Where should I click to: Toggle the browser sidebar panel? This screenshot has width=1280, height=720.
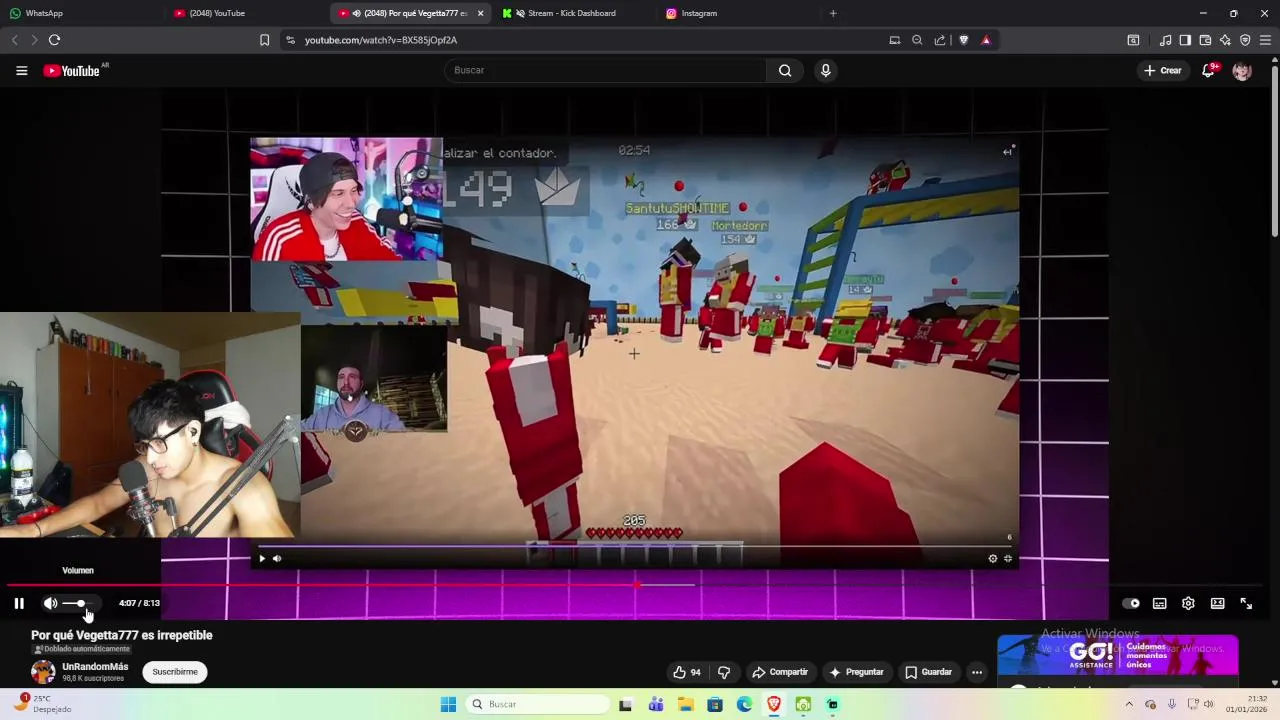pyautogui.click(x=1185, y=40)
